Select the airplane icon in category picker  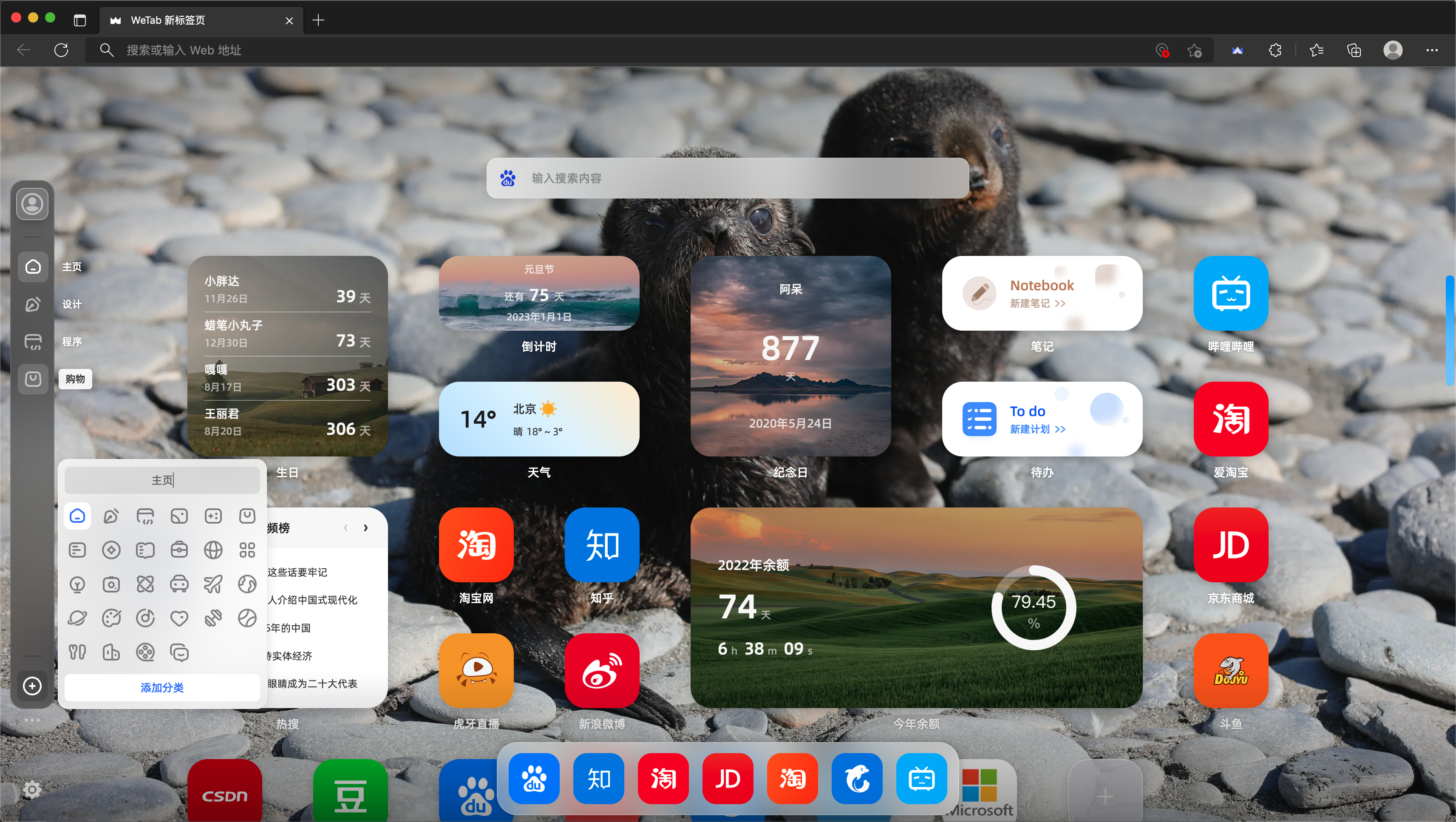click(x=212, y=584)
